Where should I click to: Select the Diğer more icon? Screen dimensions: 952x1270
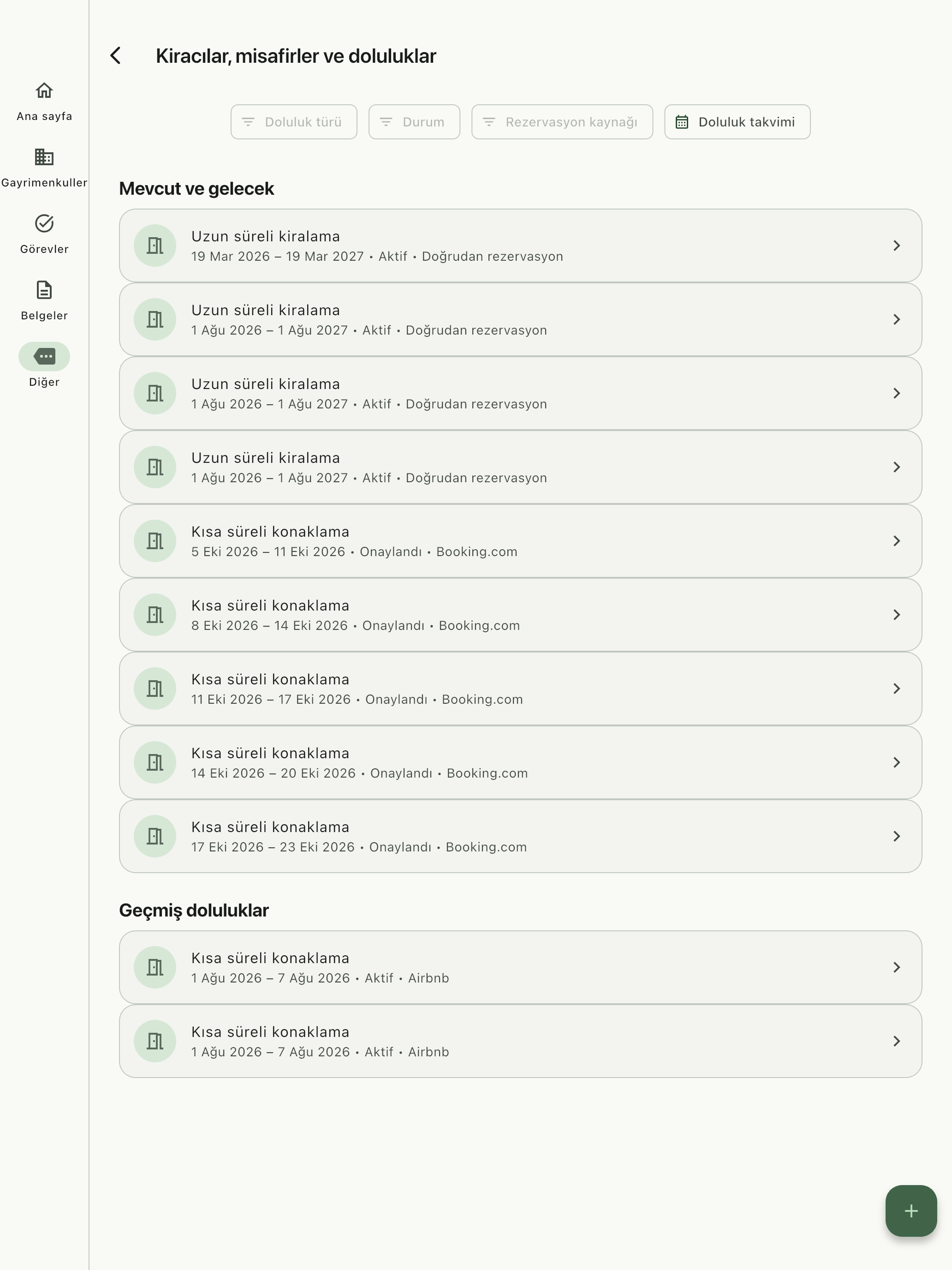(x=44, y=357)
